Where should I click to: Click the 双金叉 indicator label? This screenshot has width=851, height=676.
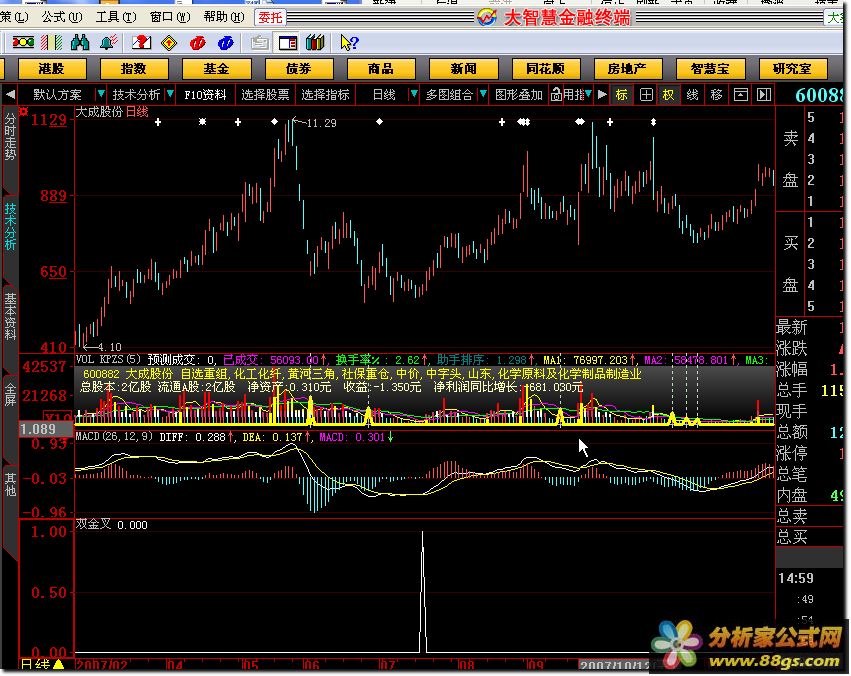[x=93, y=524]
